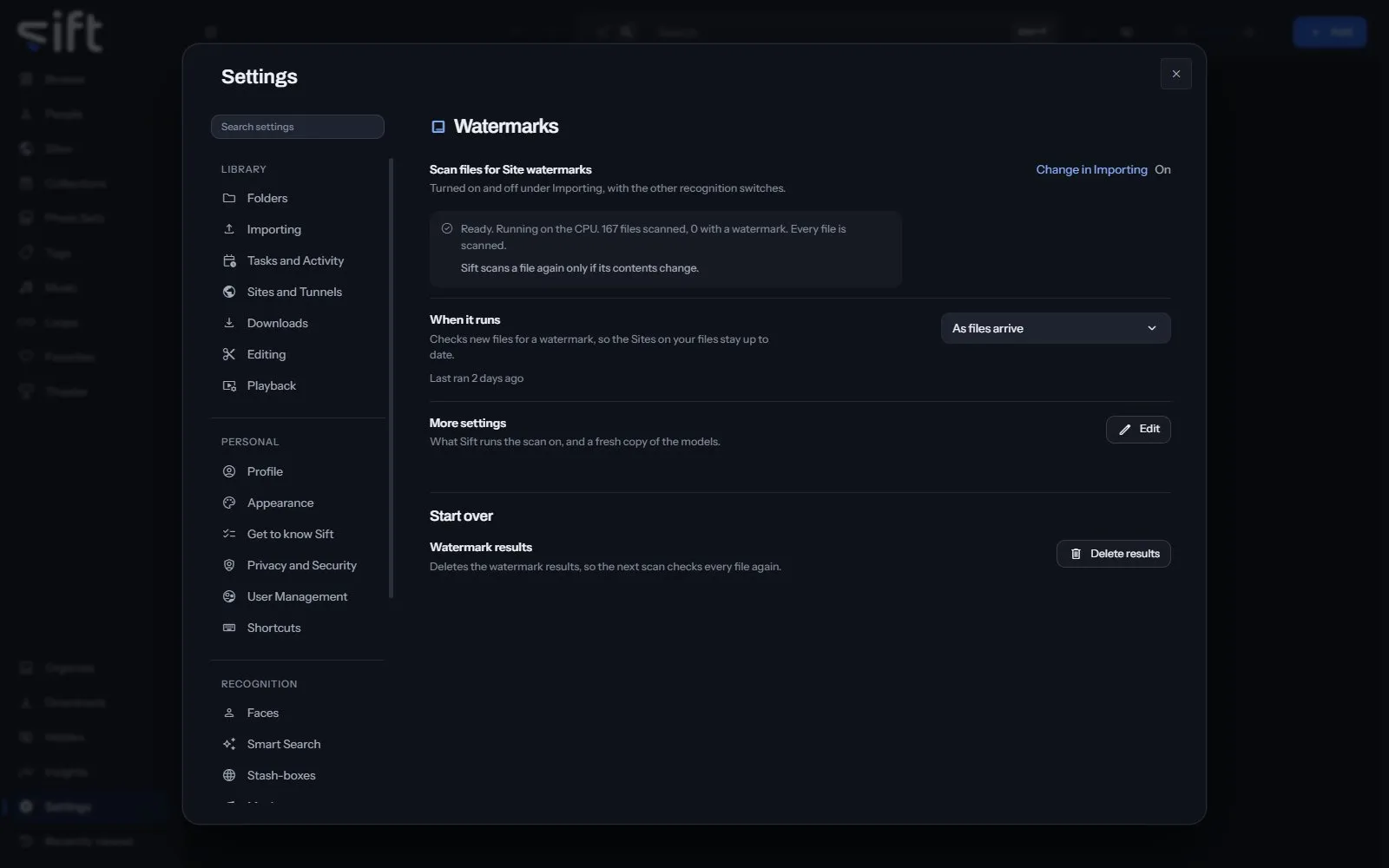1389x868 pixels.
Task: Click the Stash-boxes globe icon
Action: point(229,775)
